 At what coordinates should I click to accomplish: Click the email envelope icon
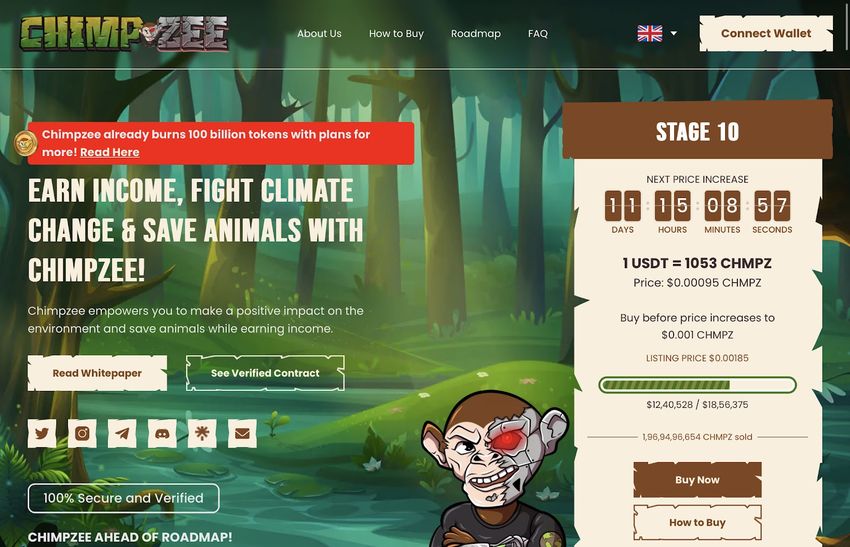[242, 433]
